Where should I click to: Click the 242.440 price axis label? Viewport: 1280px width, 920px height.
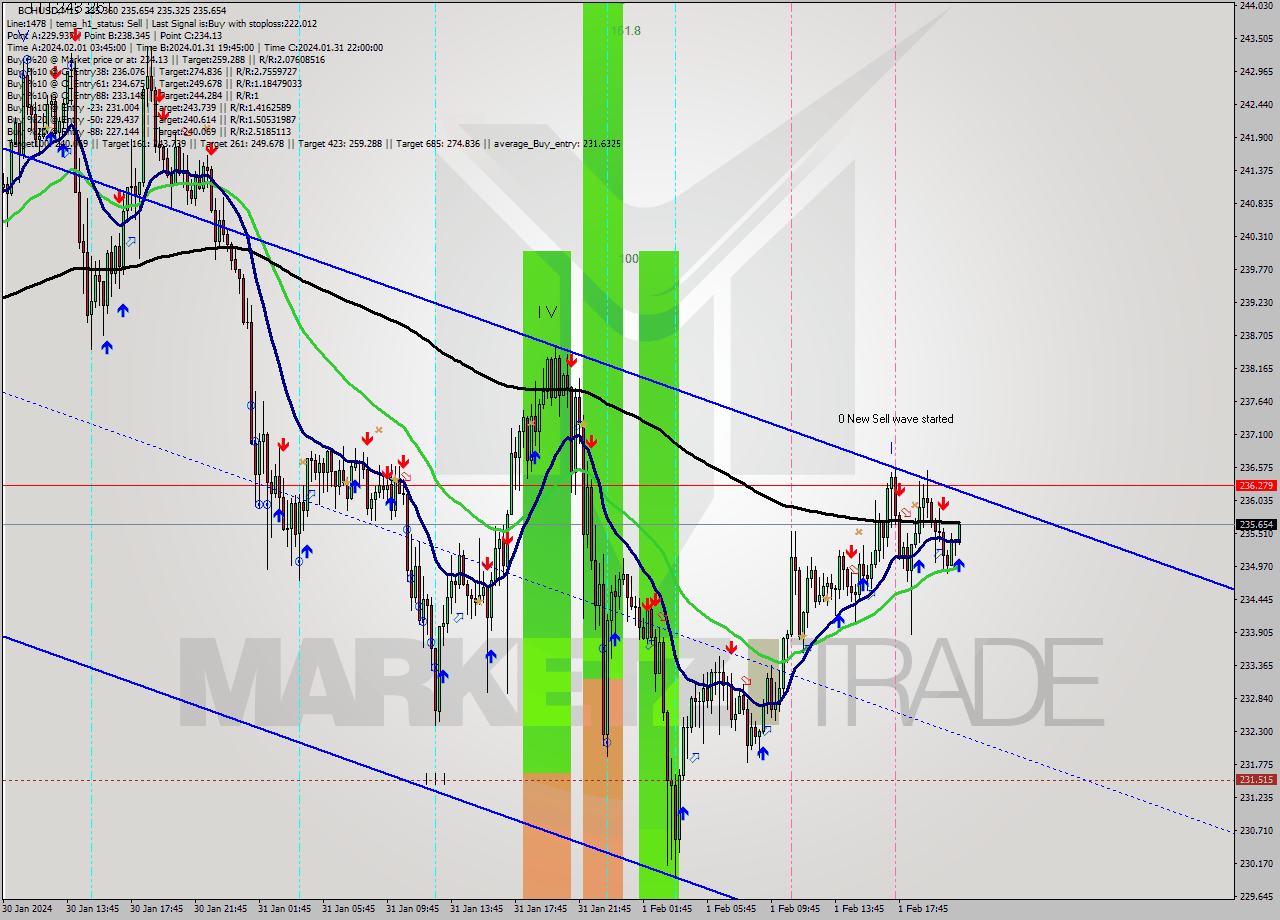point(1255,105)
